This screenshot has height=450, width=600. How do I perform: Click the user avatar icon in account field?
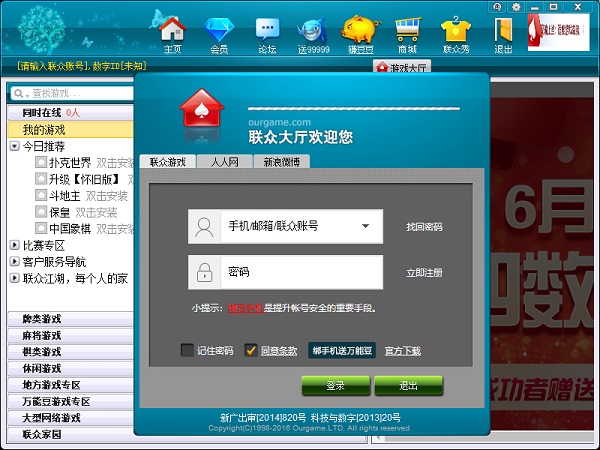point(204,227)
